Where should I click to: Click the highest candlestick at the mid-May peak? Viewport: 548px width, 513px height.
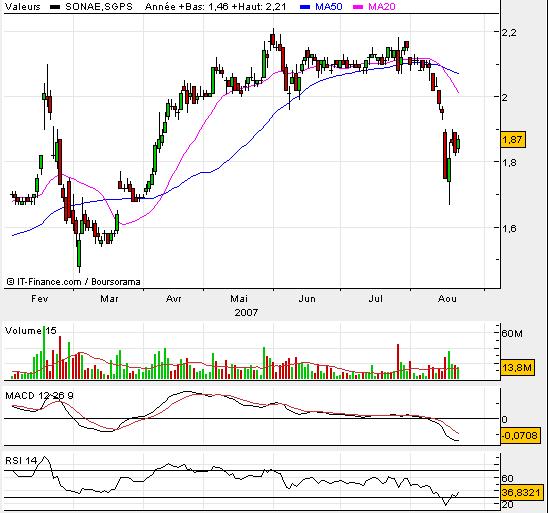click(x=273, y=39)
